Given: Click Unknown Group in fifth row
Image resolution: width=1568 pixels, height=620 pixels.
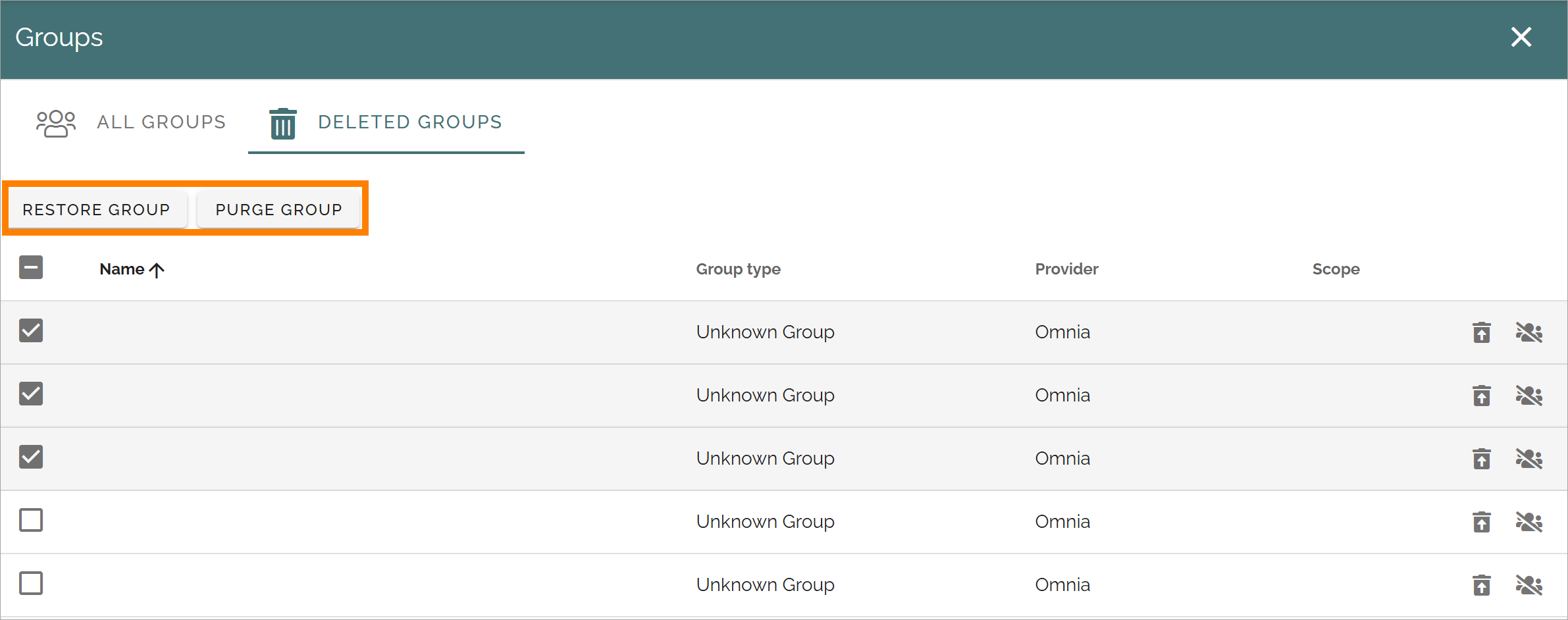Looking at the screenshot, I should [765, 585].
